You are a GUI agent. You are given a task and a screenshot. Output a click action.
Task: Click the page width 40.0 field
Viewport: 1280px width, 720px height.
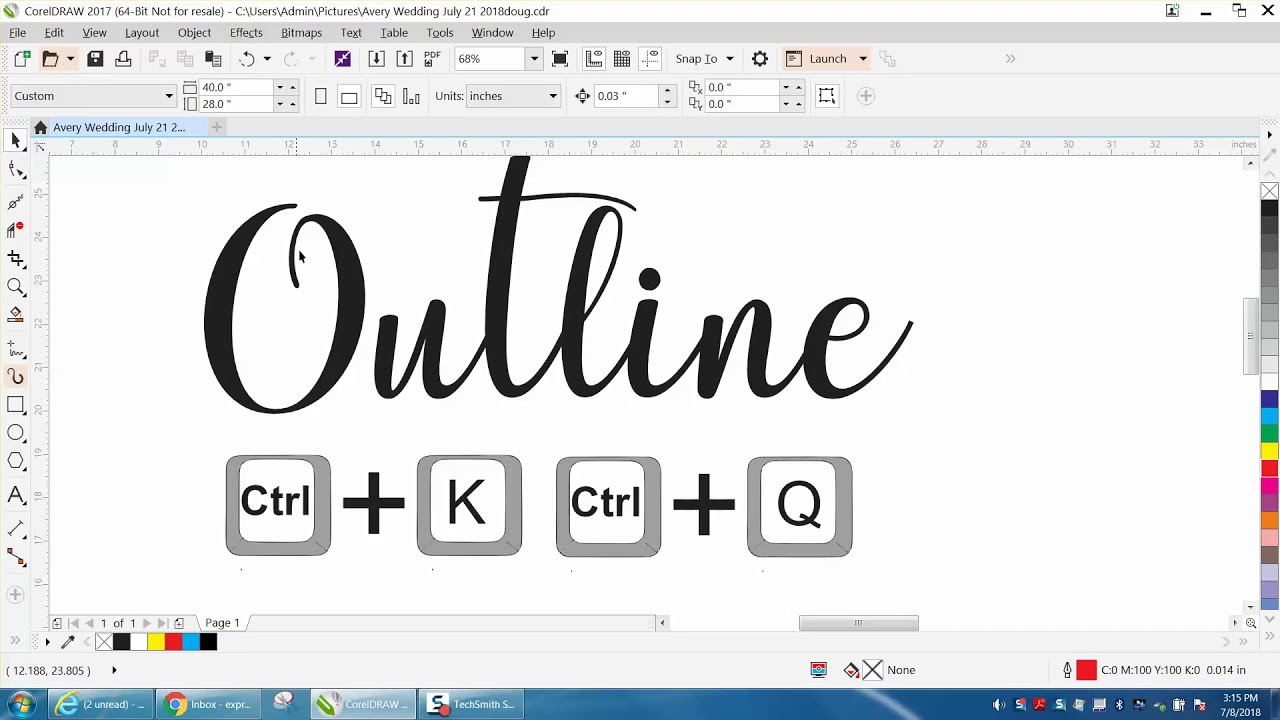236,87
